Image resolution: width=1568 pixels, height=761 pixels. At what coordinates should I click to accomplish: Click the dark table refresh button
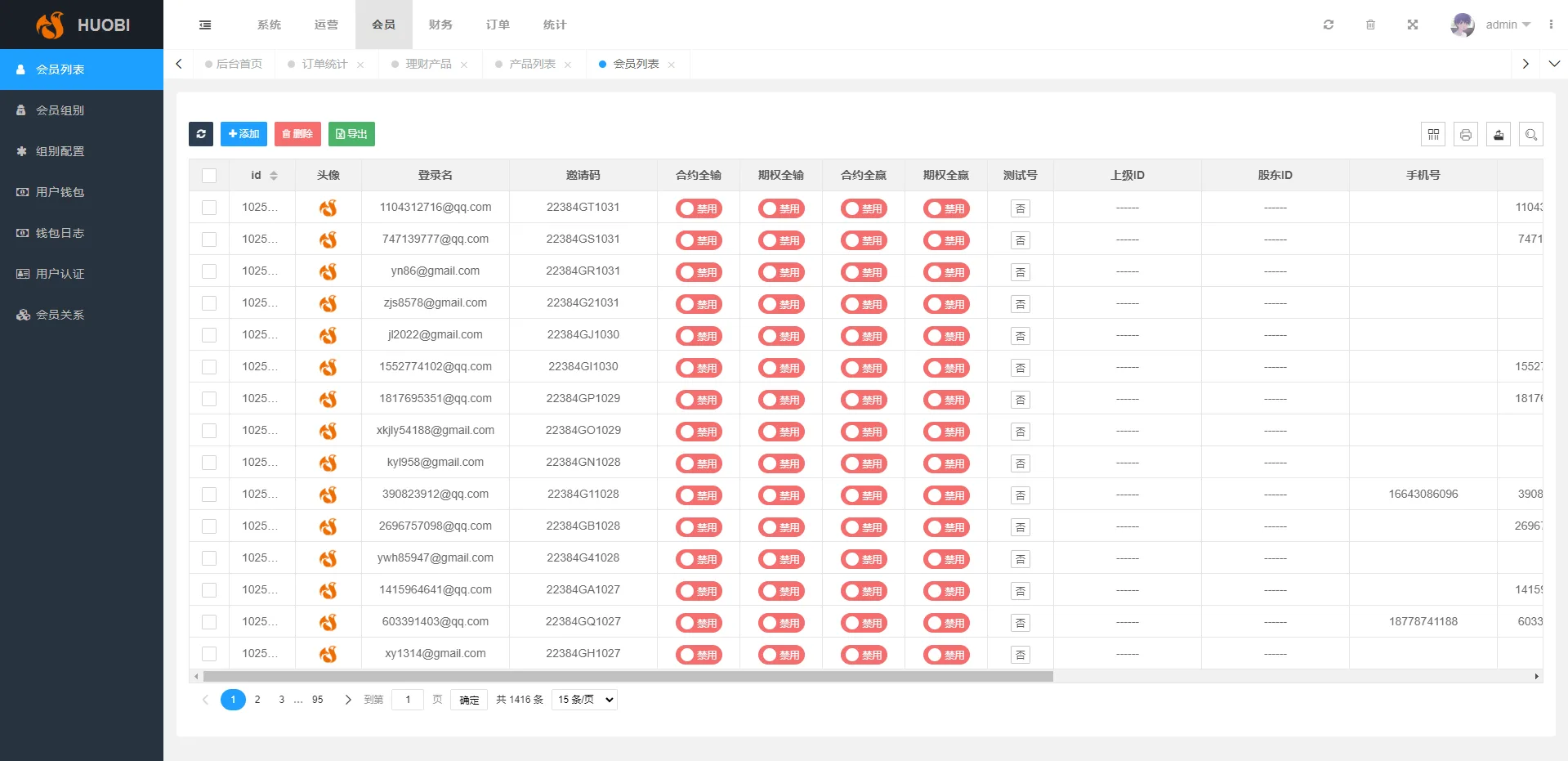201,134
